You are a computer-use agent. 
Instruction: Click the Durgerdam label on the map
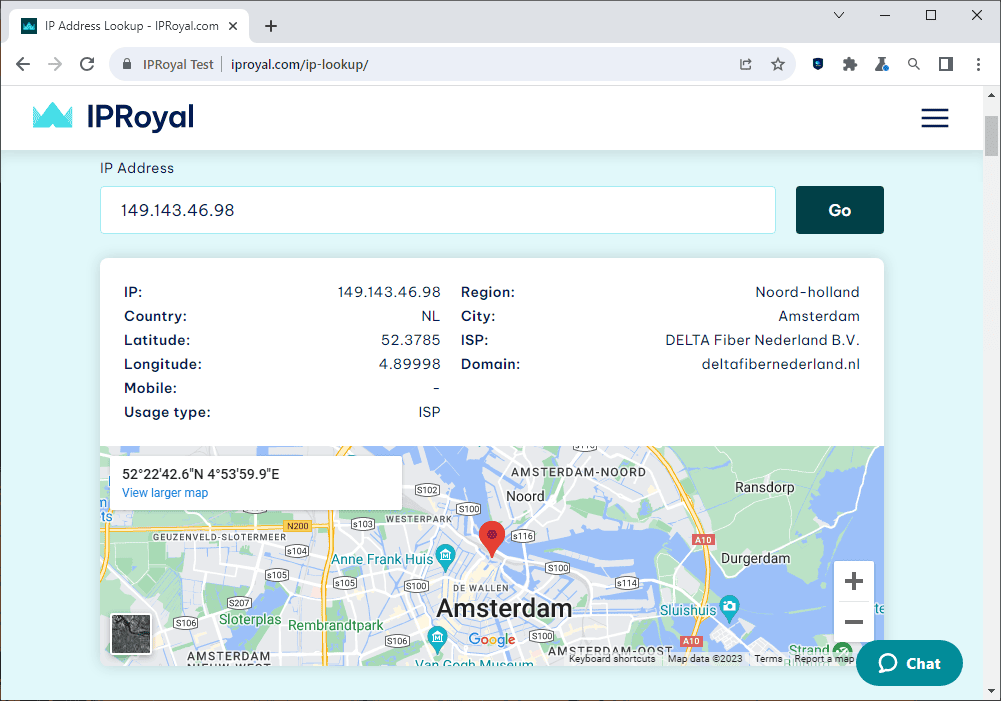pyautogui.click(x=755, y=559)
